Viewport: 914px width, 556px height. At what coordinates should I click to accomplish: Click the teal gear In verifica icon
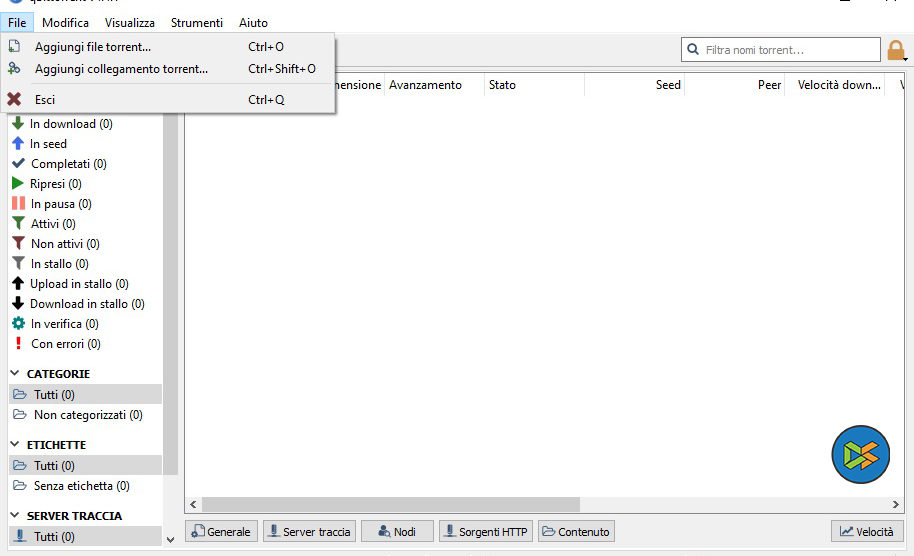pos(19,323)
